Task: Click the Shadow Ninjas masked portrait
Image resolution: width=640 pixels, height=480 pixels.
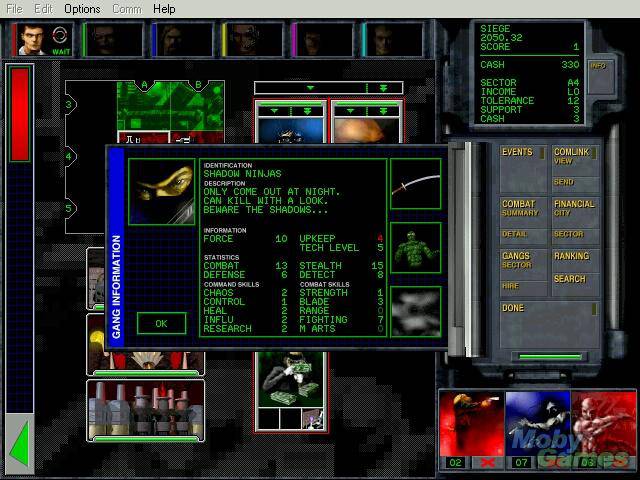Action: pos(162,192)
